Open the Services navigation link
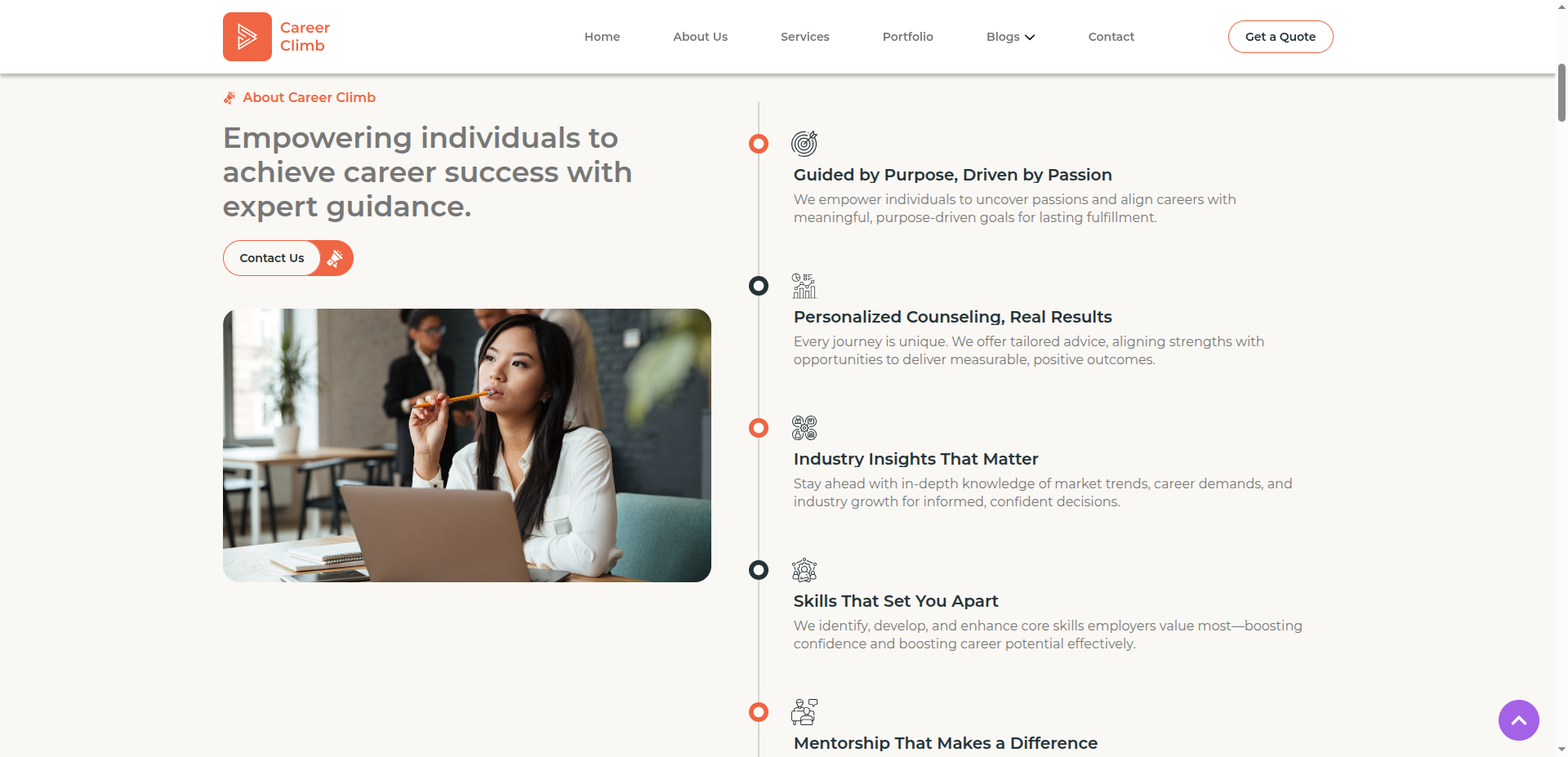The height and width of the screenshot is (757, 1568). tap(804, 37)
